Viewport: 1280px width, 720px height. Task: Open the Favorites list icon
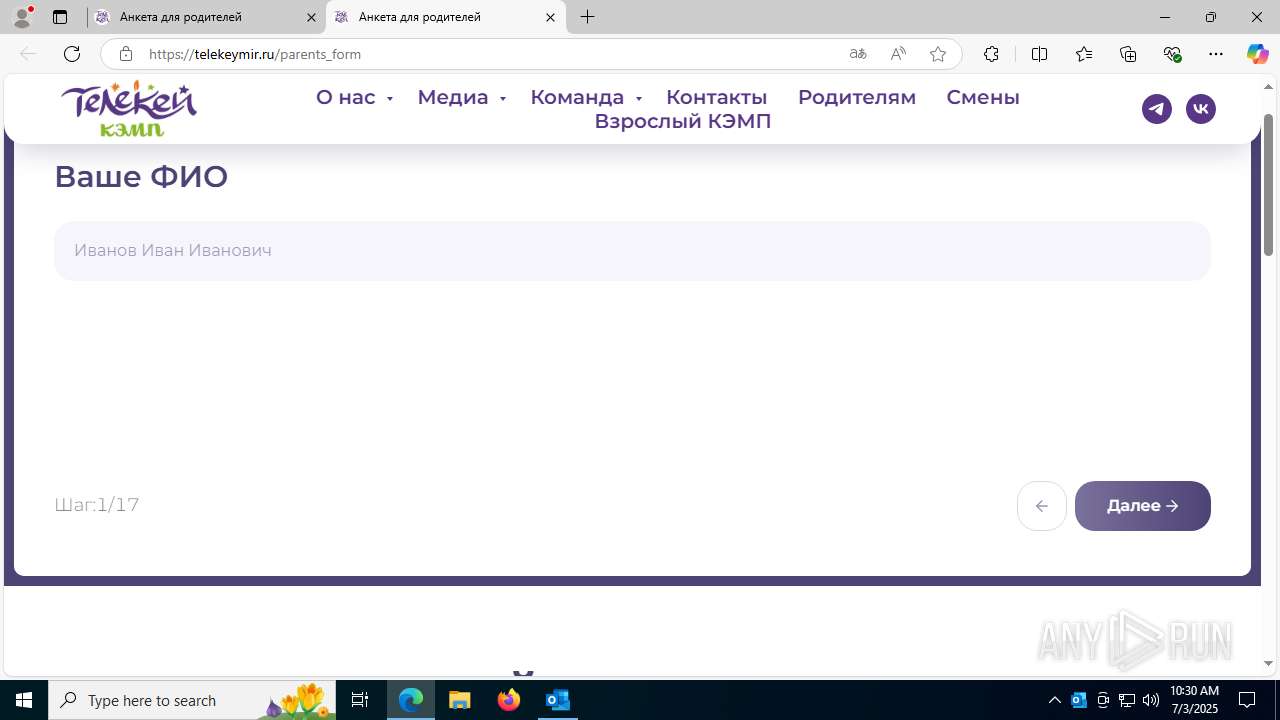(x=1084, y=54)
